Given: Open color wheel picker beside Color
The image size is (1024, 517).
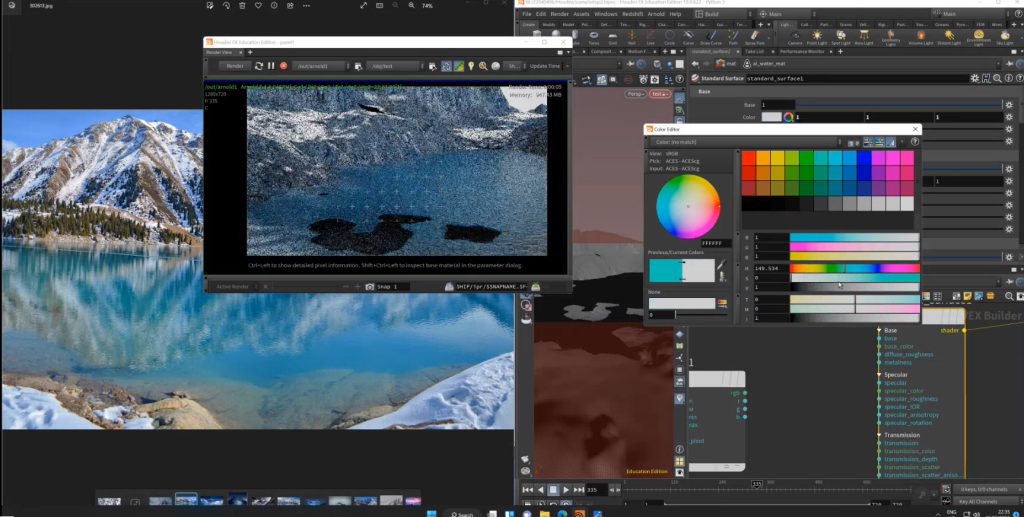Looking at the screenshot, I should pos(788,118).
